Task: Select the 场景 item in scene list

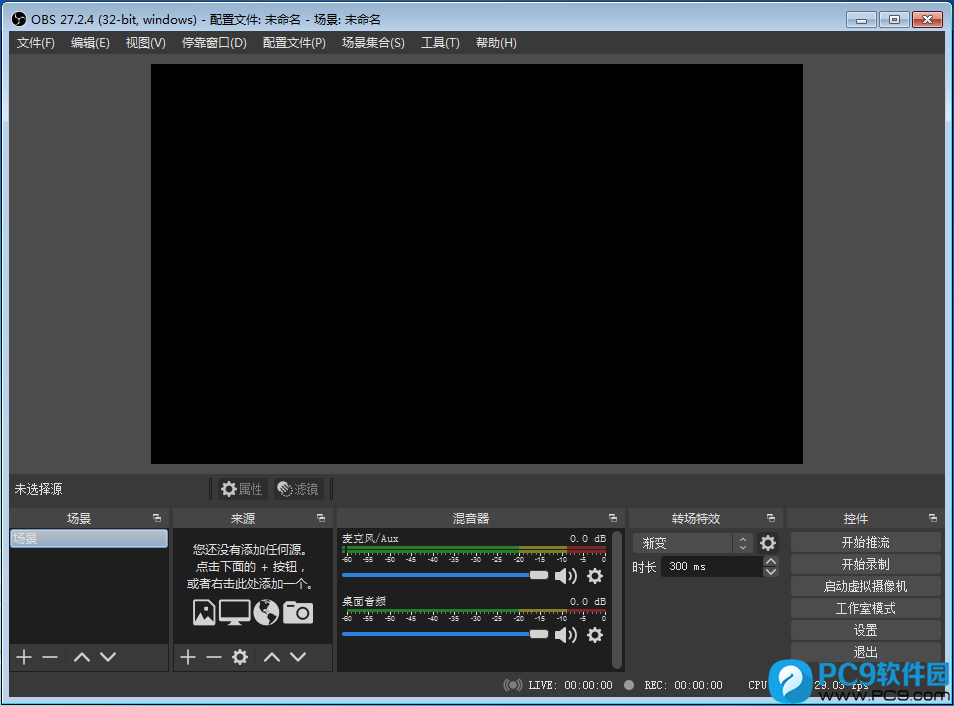Action: 89,538
